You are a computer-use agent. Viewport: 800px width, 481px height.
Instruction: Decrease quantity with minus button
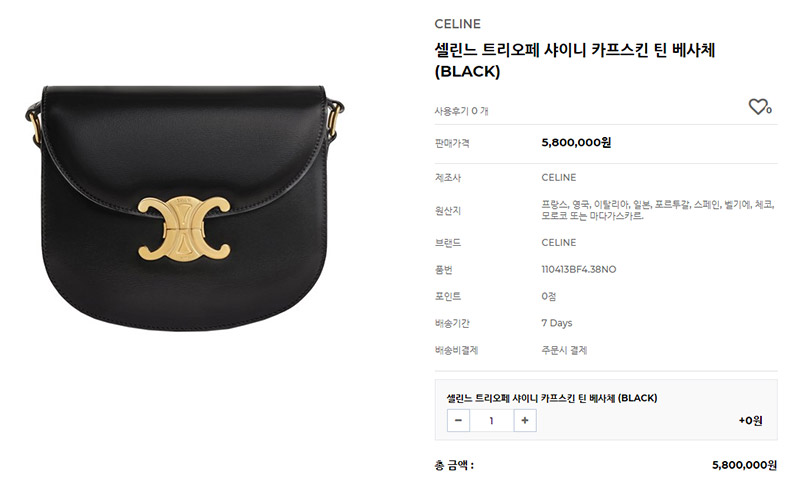[458, 420]
